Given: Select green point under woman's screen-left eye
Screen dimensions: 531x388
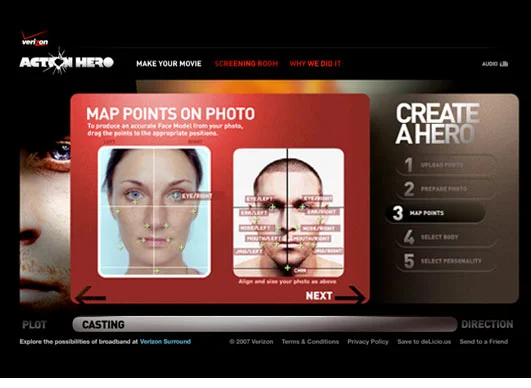Looking at the screenshot, I should tap(135, 202).
